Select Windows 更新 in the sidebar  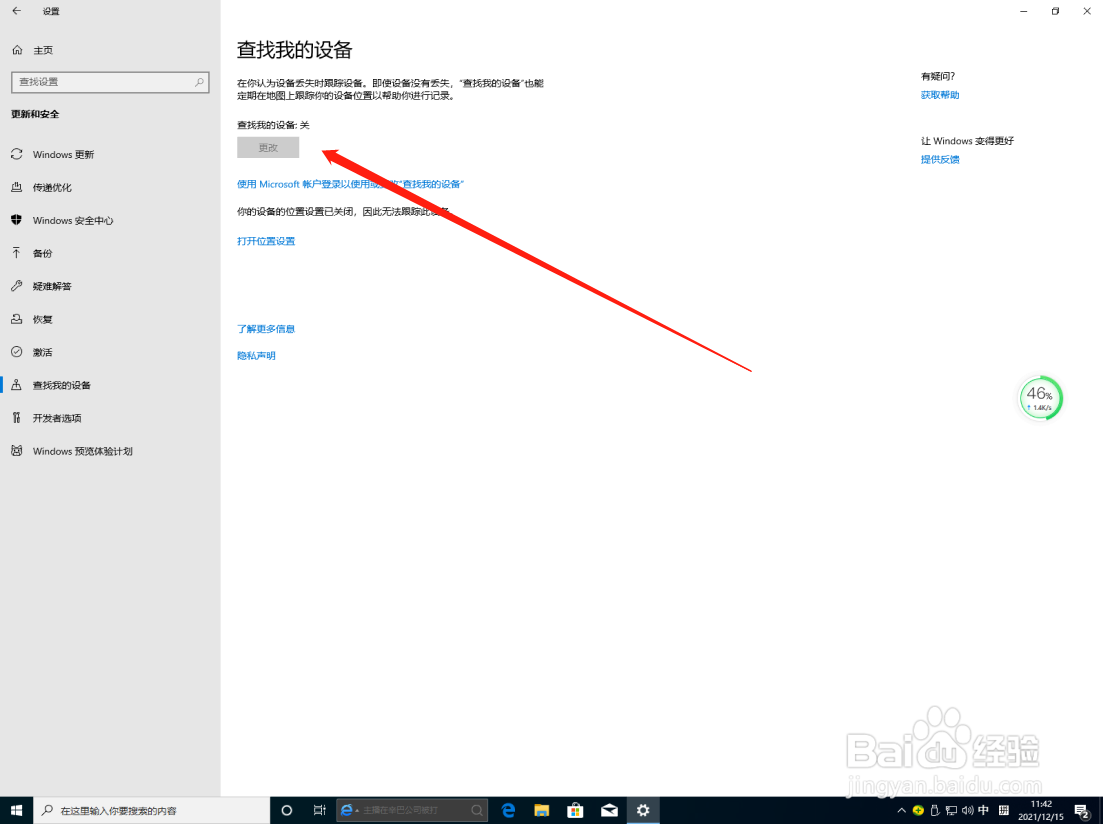coord(65,154)
